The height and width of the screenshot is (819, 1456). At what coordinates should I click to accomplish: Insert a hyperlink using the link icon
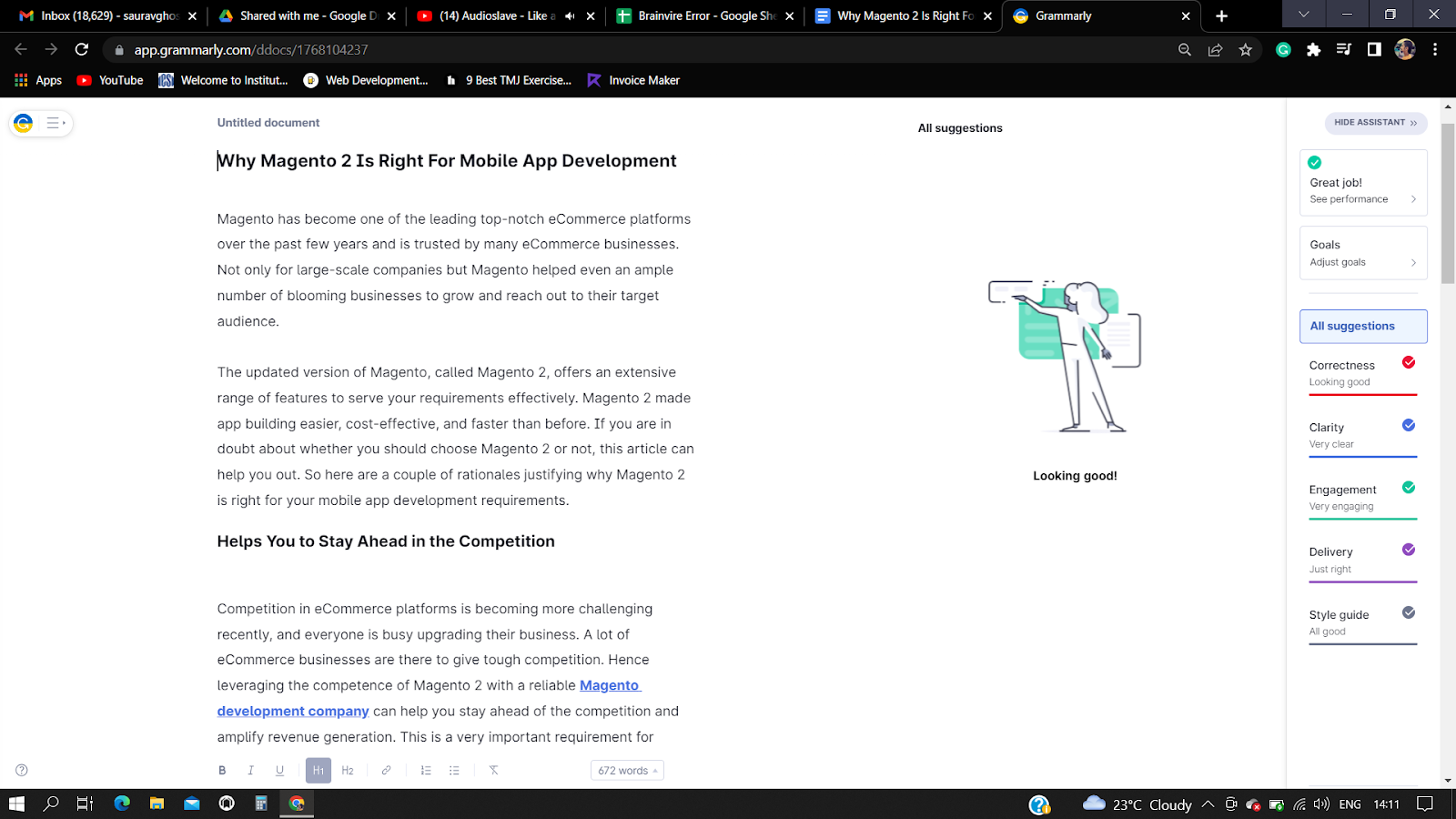pyautogui.click(x=387, y=771)
